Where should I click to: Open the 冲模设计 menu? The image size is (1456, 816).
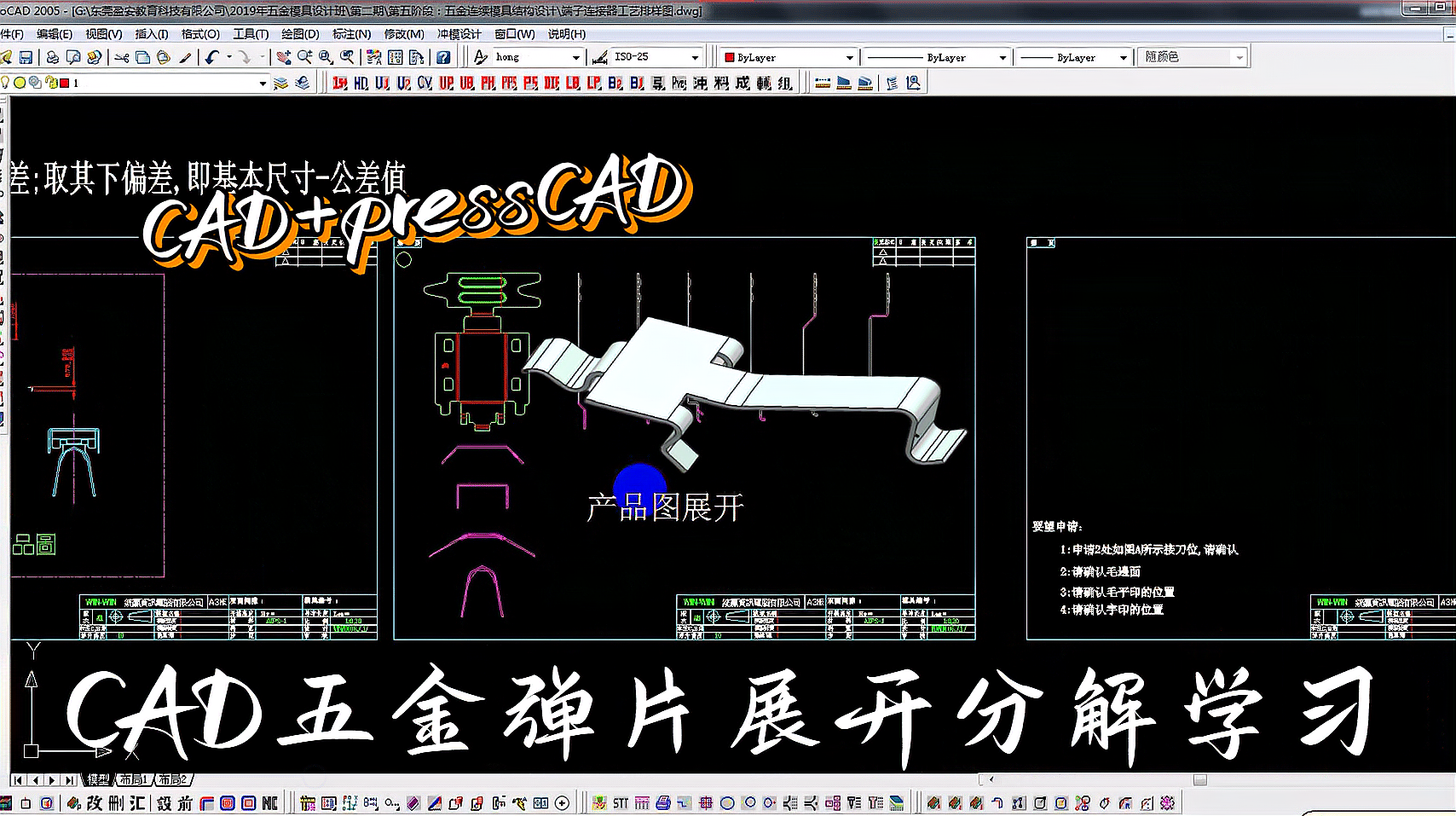459,34
